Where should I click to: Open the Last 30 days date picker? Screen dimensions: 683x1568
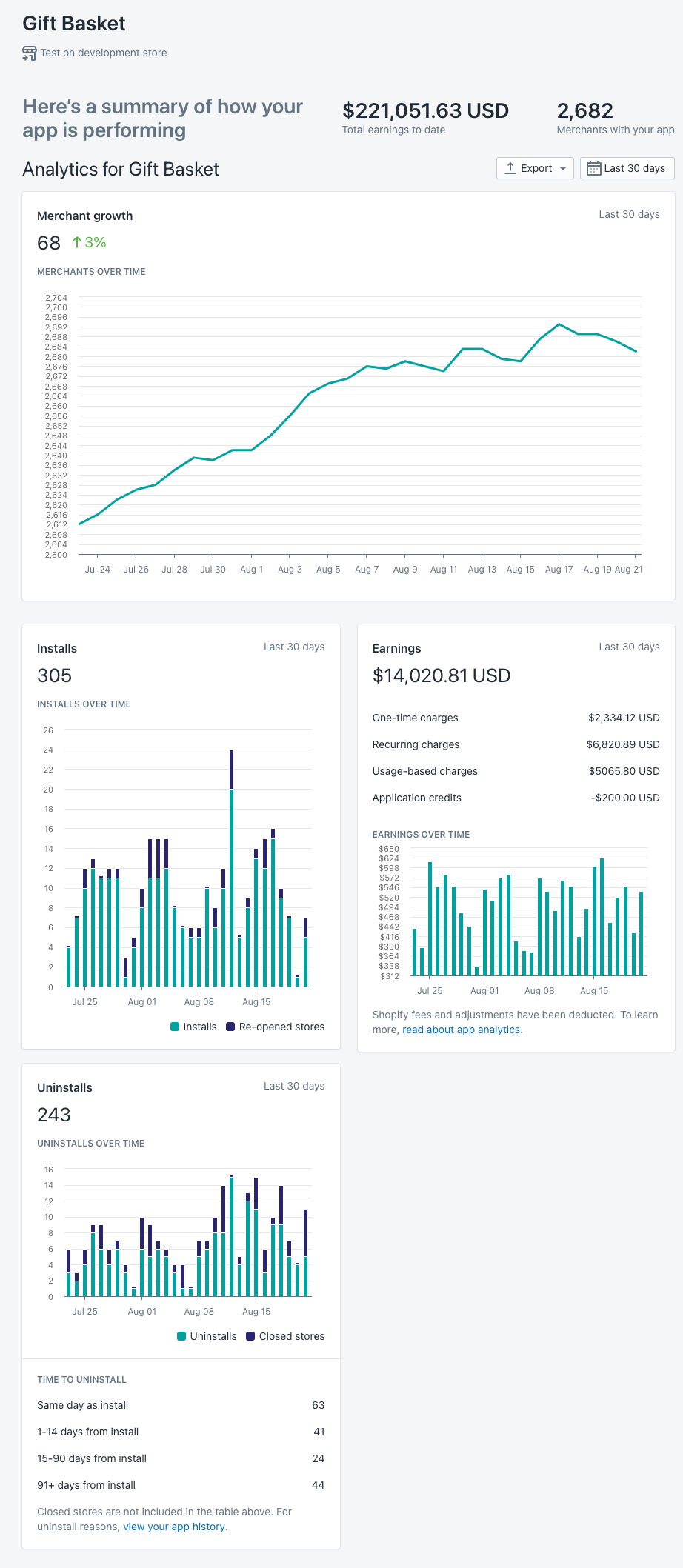(x=627, y=168)
